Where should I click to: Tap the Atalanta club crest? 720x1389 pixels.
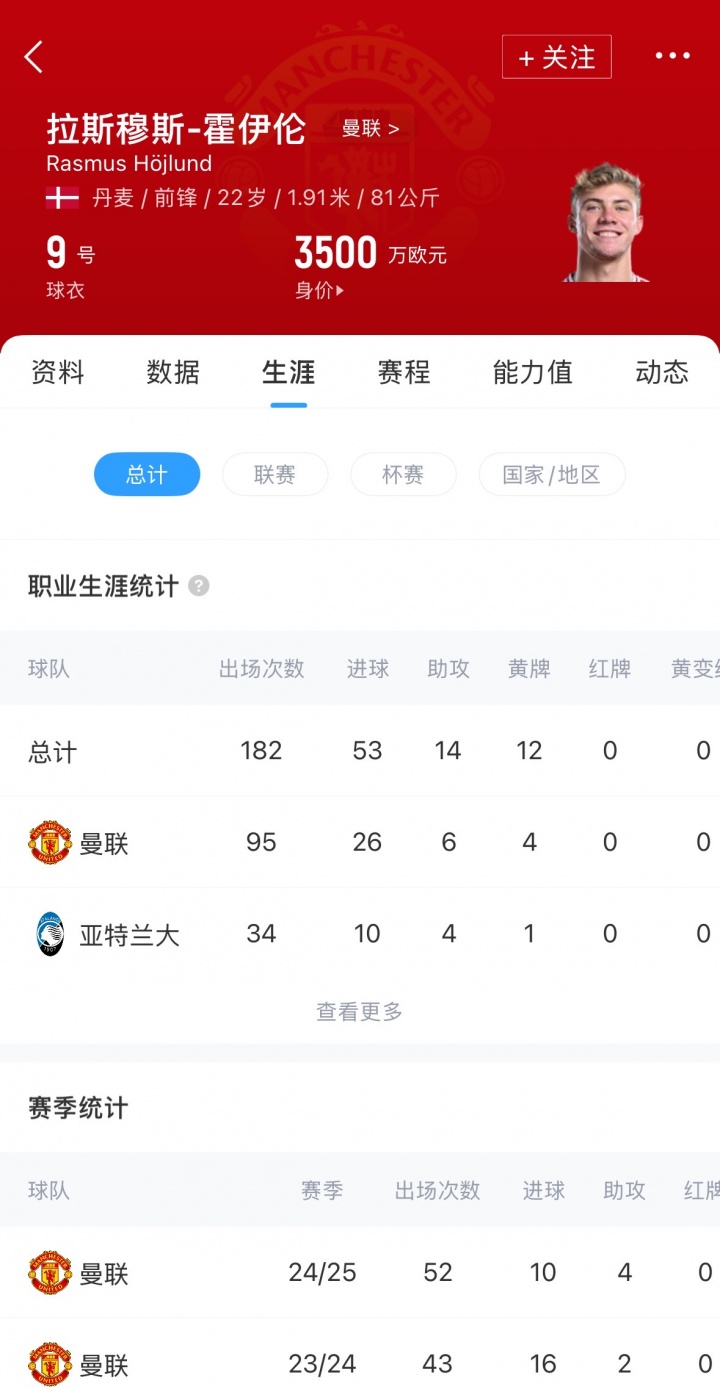tap(49, 934)
